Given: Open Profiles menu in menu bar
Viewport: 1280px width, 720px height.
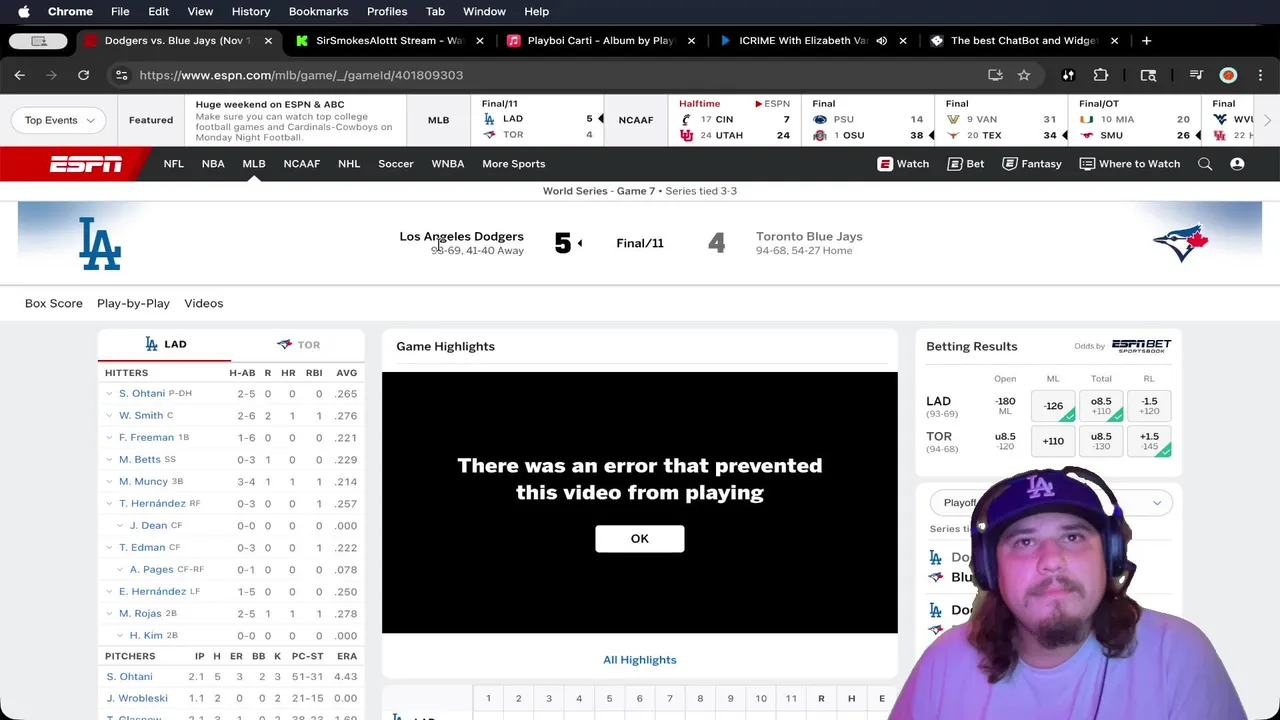Looking at the screenshot, I should click(x=387, y=12).
